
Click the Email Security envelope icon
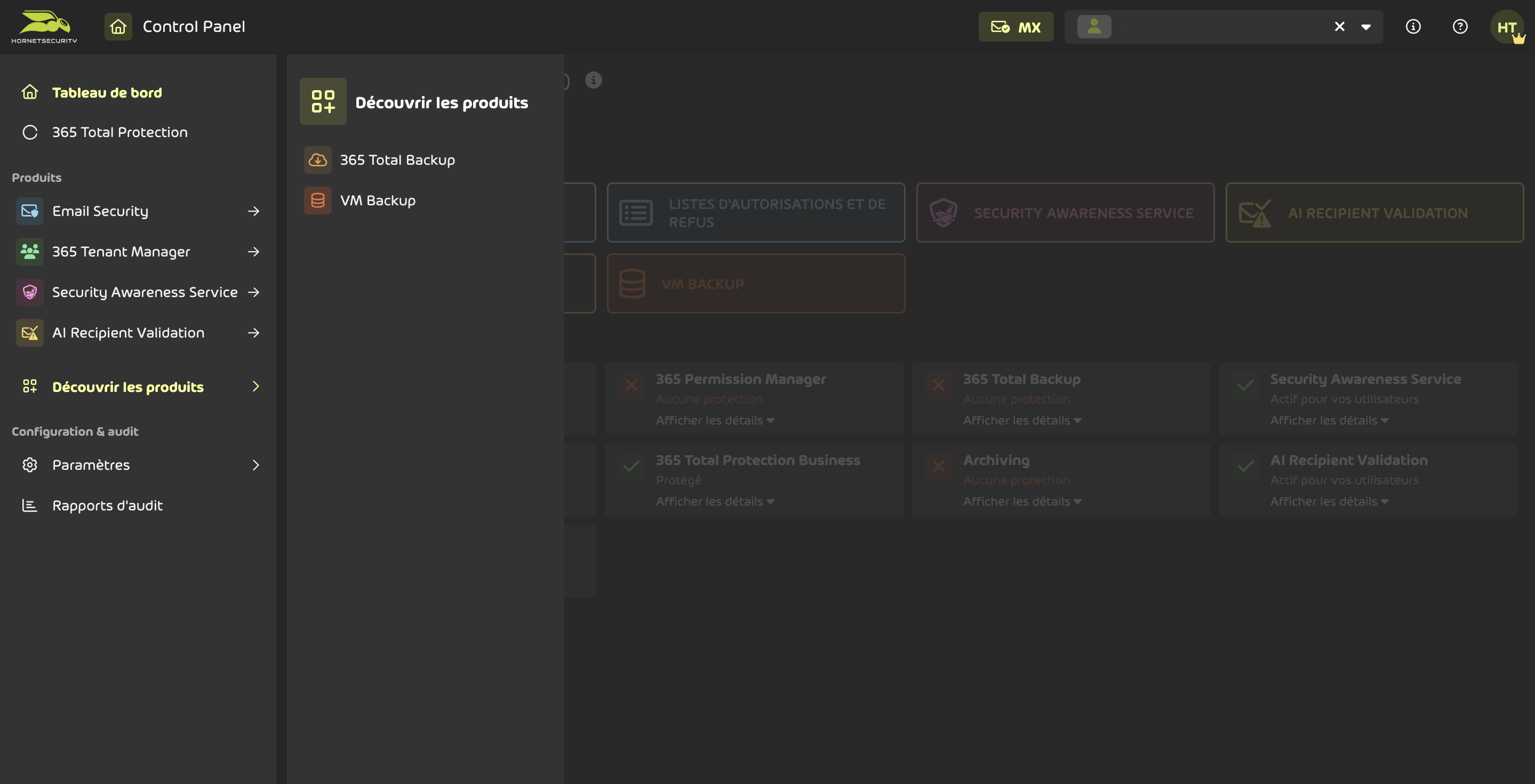pyautogui.click(x=30, y=211)
